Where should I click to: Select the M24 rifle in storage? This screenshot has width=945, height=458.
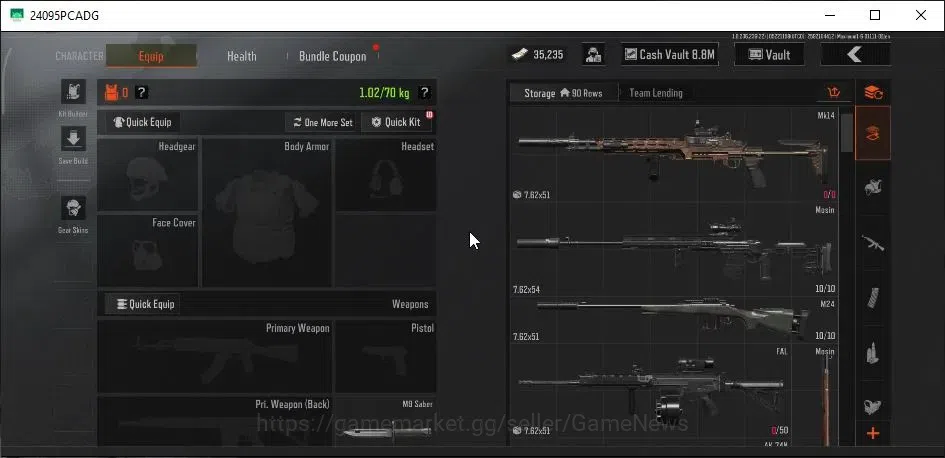(674, 319)
